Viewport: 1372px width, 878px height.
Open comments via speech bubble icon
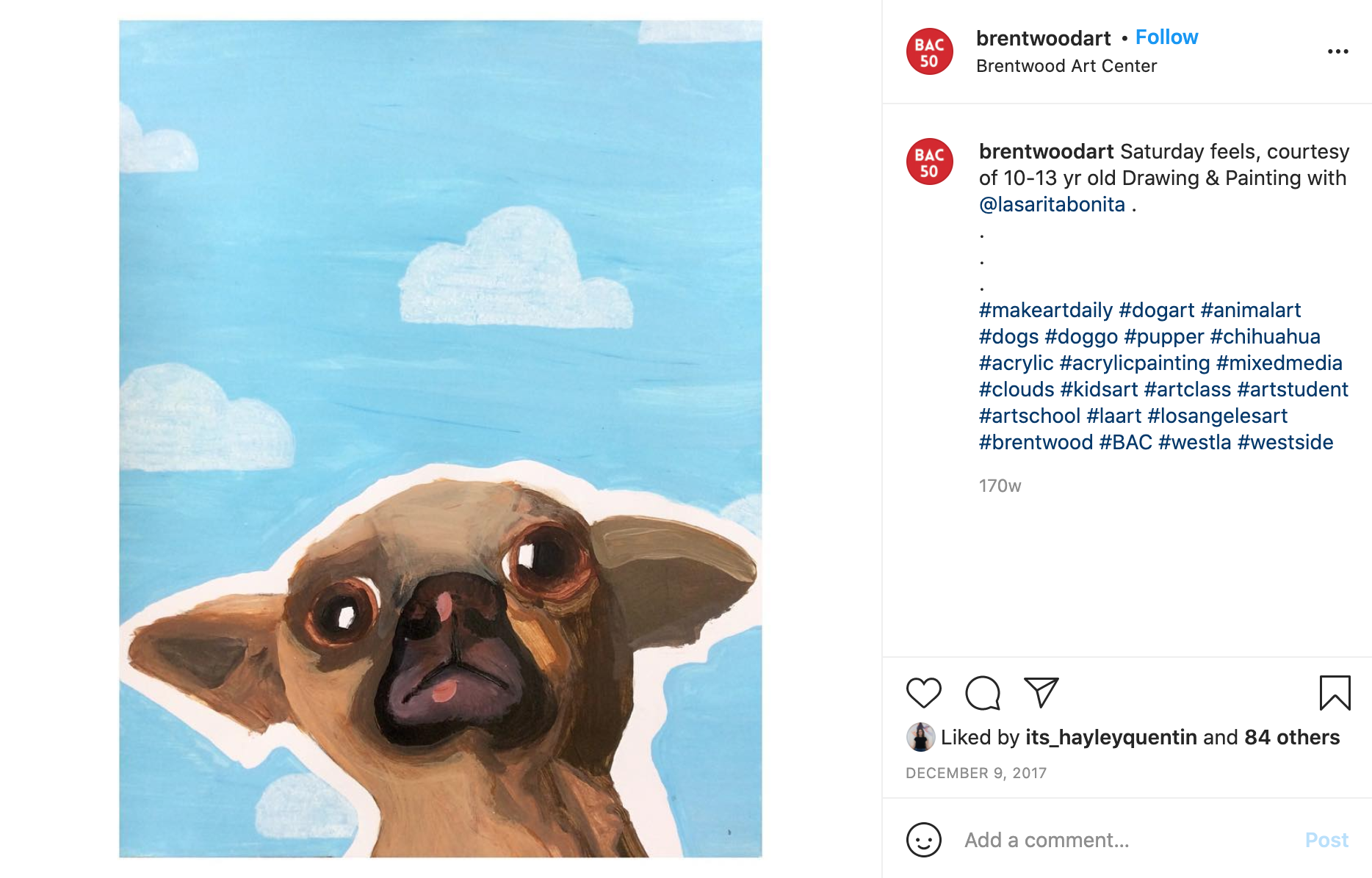pyautogui.click(x=983, y=692)
